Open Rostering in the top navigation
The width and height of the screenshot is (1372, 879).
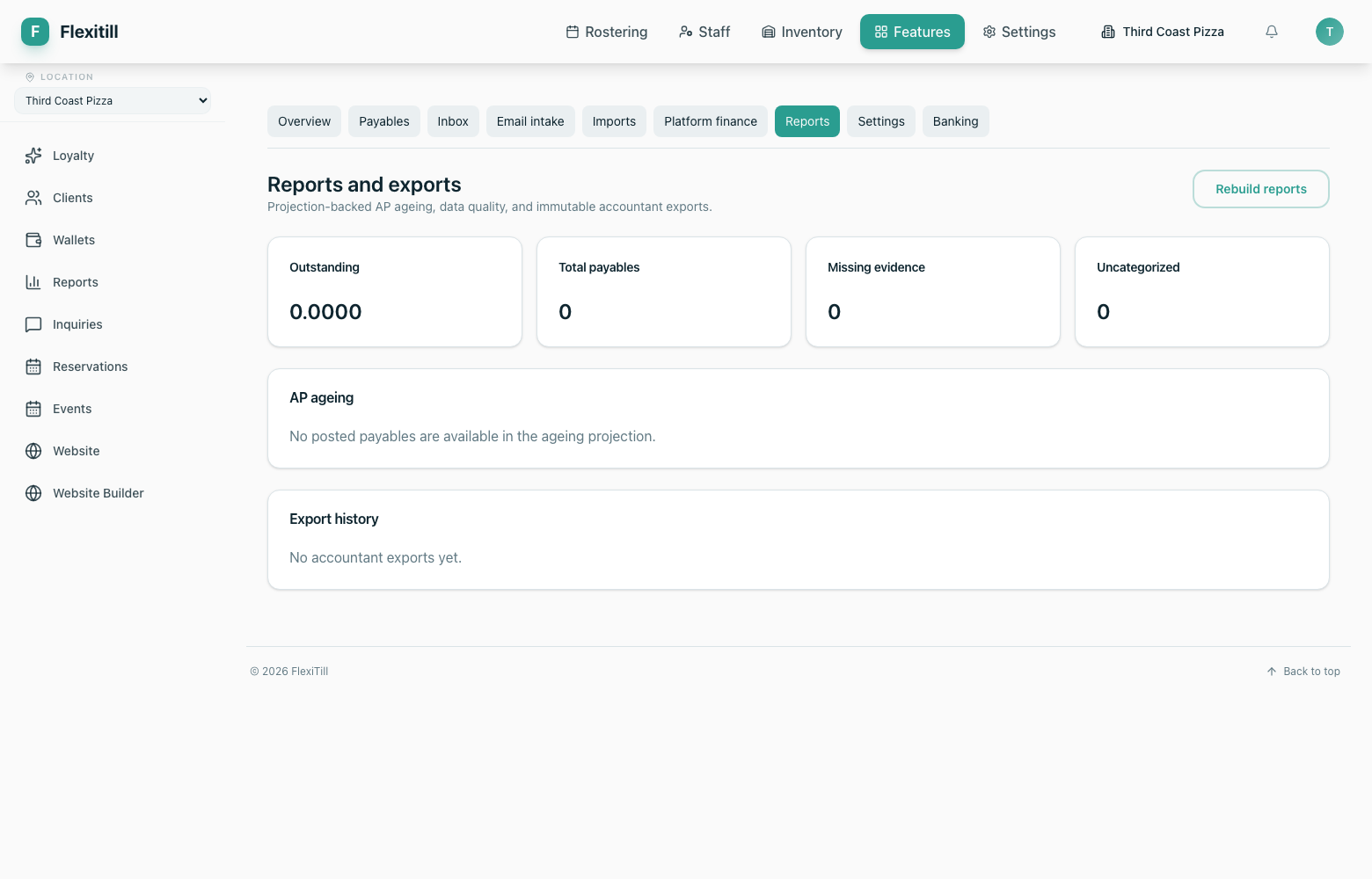(607, 32)
